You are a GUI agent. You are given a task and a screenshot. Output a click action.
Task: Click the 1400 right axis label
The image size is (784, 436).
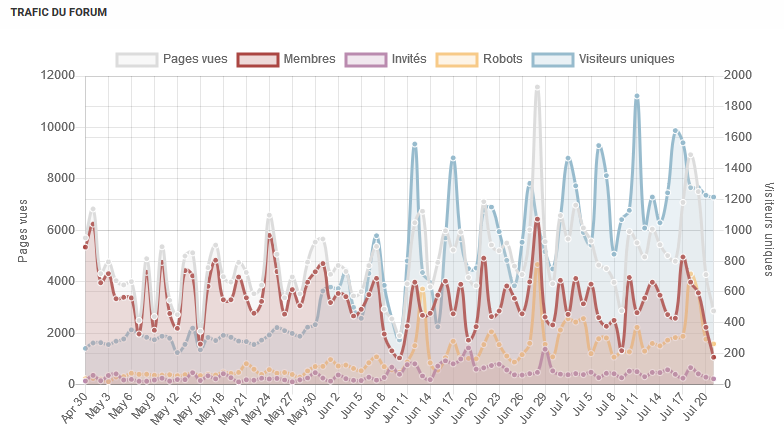(738, 168)
